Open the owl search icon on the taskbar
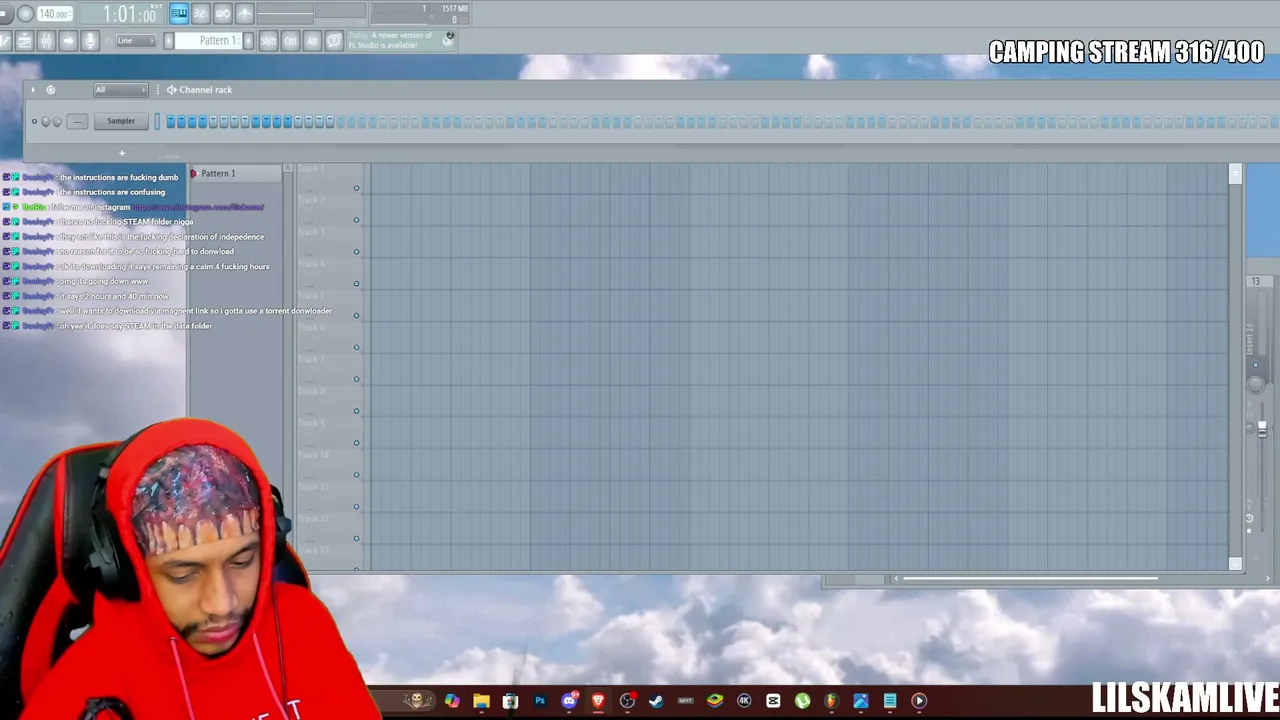 click(419, 701)
